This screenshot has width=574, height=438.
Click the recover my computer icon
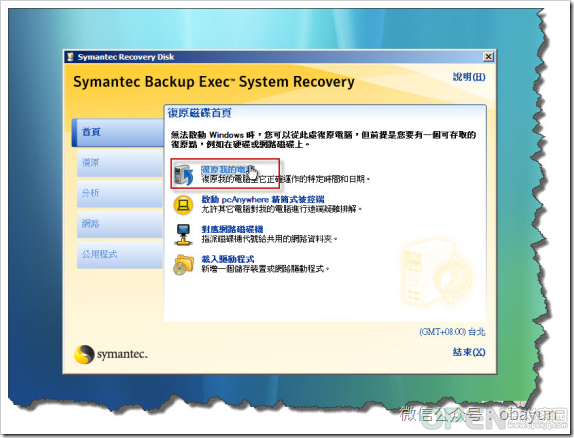point(184,175)
